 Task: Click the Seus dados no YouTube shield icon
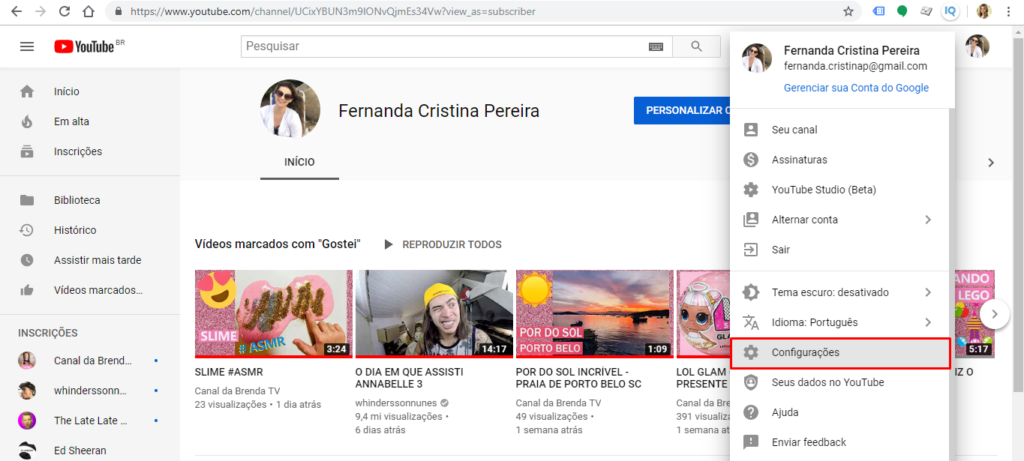pos(751,383)
